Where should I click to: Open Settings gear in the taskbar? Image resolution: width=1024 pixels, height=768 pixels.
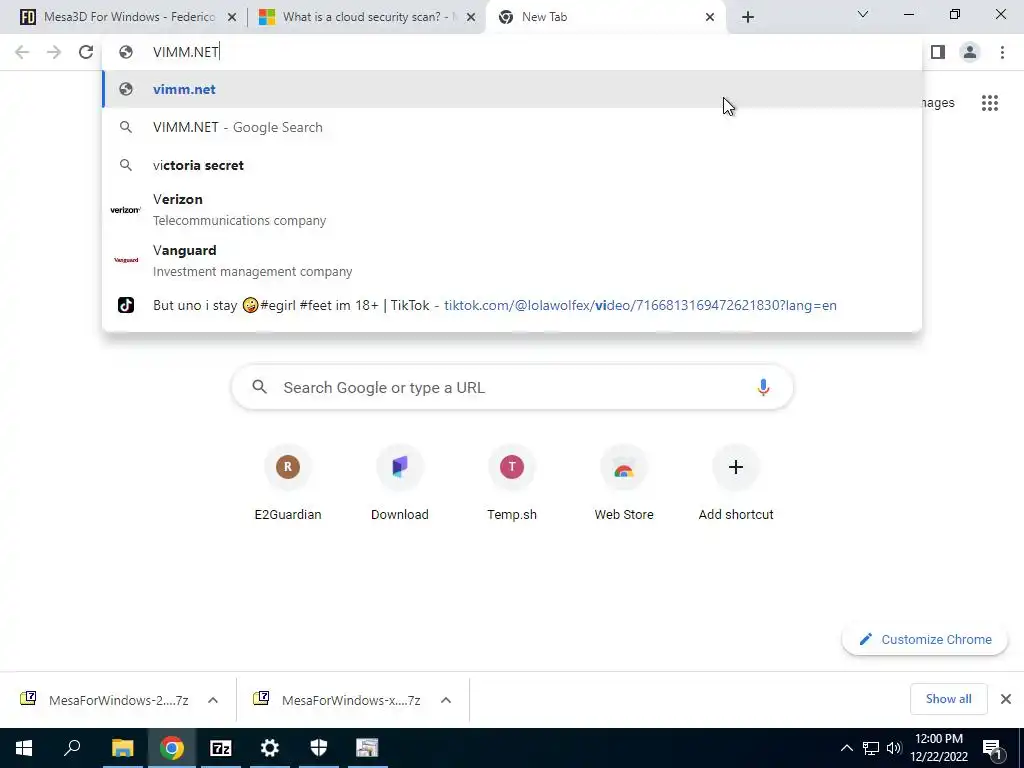[270, 748]
